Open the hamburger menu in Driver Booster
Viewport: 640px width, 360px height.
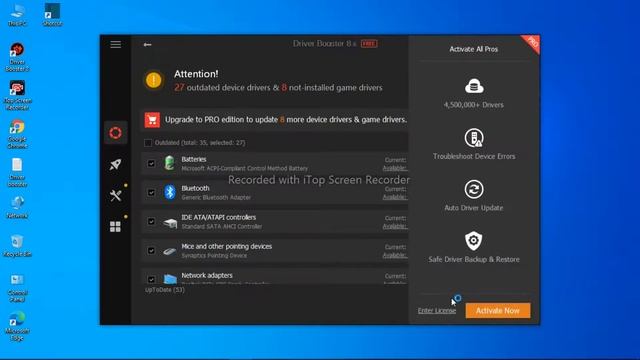116,44
